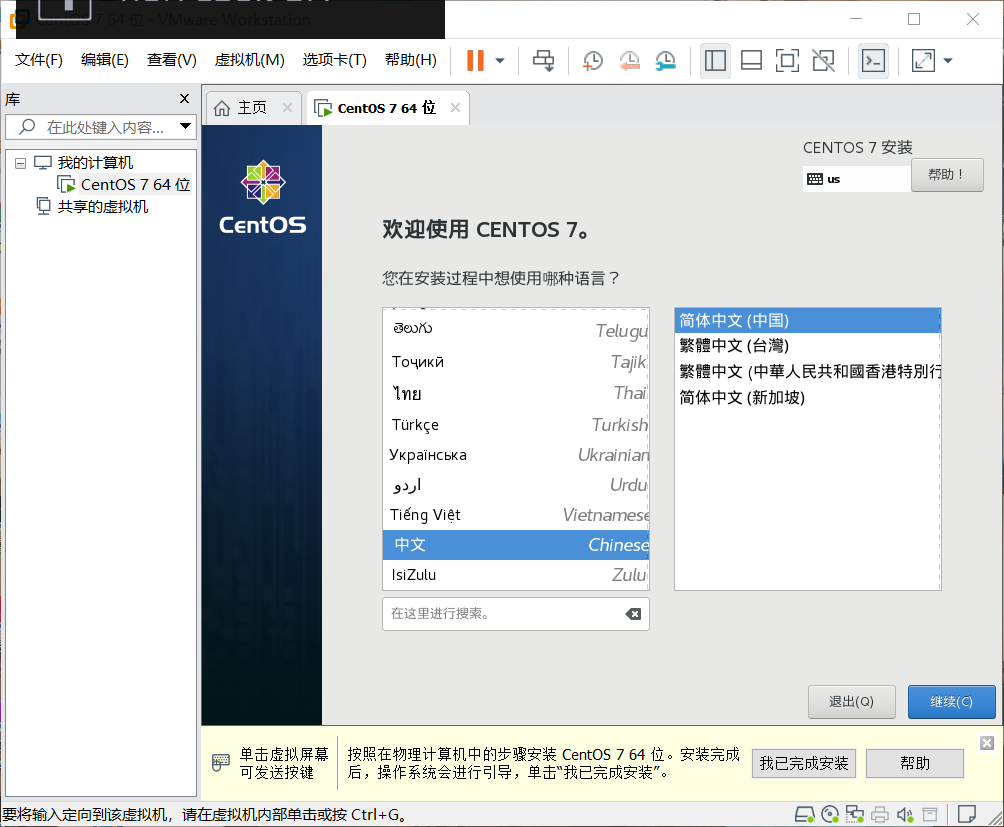
Task: Click message log status bar icon
Action: 967,814
